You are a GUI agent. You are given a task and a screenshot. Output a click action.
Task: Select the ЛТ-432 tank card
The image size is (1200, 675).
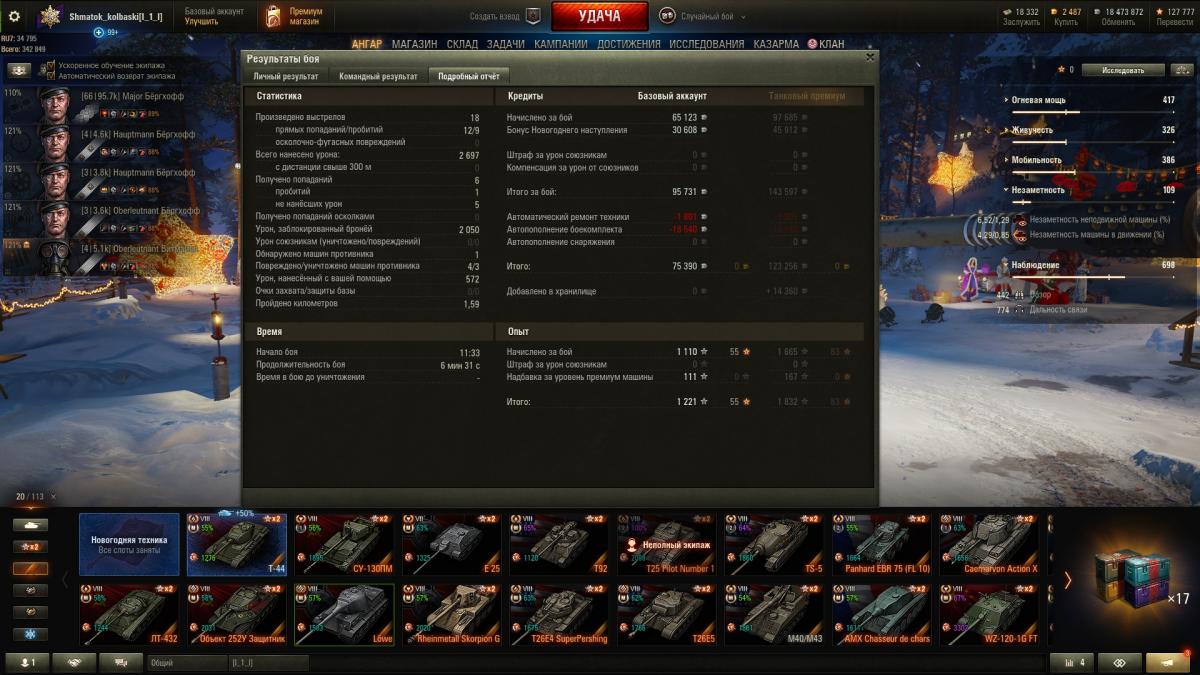tap(129, 615)
